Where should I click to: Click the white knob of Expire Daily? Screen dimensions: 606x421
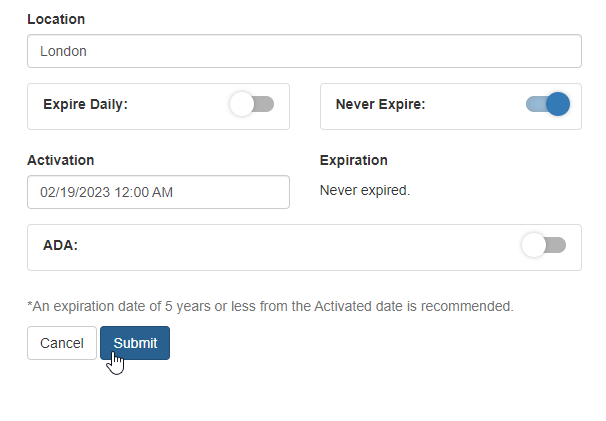click(242, 104)
